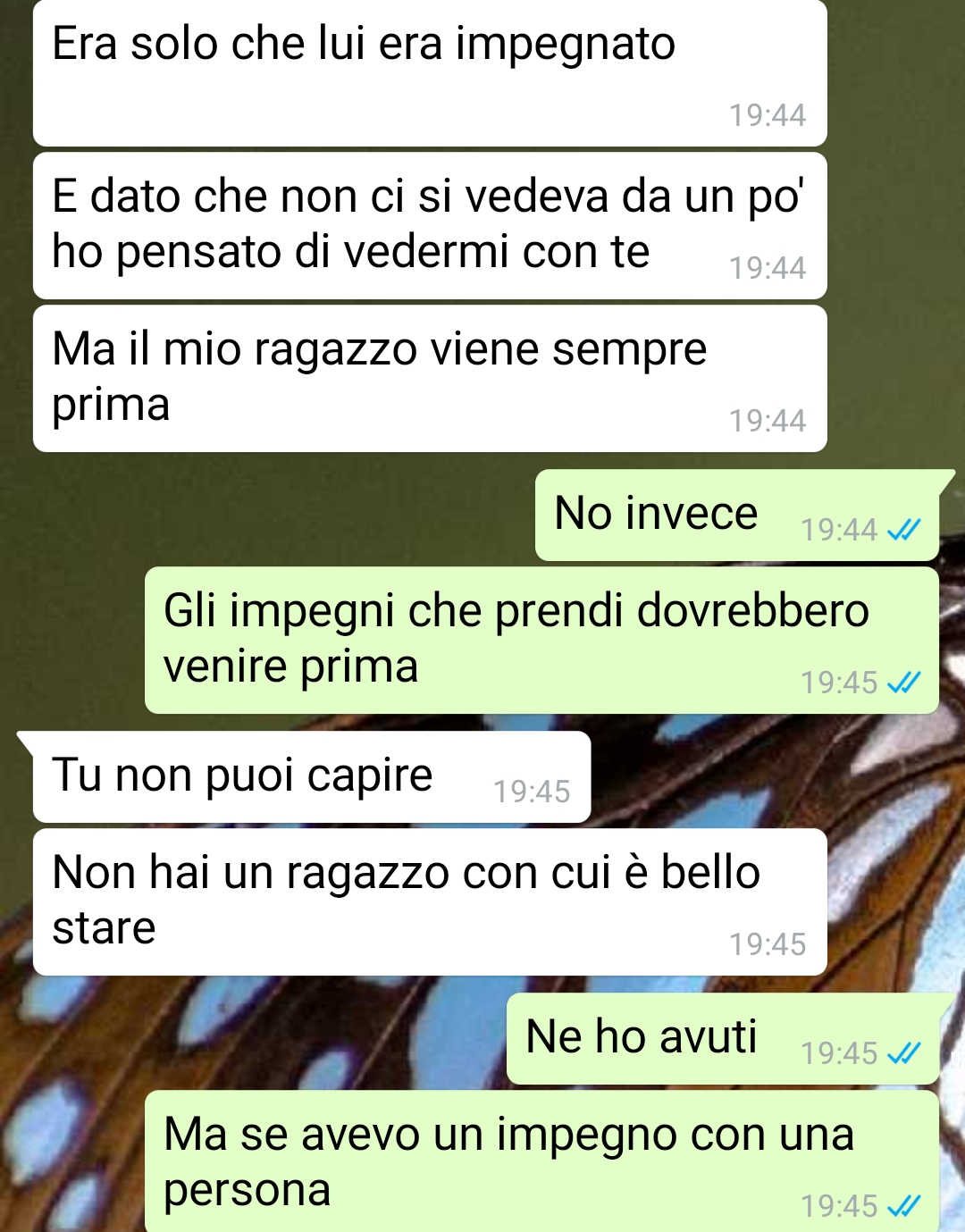This screenshot has height=1232, width=965.
Task: Select message "Ma il mio ragazzo viene sempre prima"
Action: pos(430,379)
